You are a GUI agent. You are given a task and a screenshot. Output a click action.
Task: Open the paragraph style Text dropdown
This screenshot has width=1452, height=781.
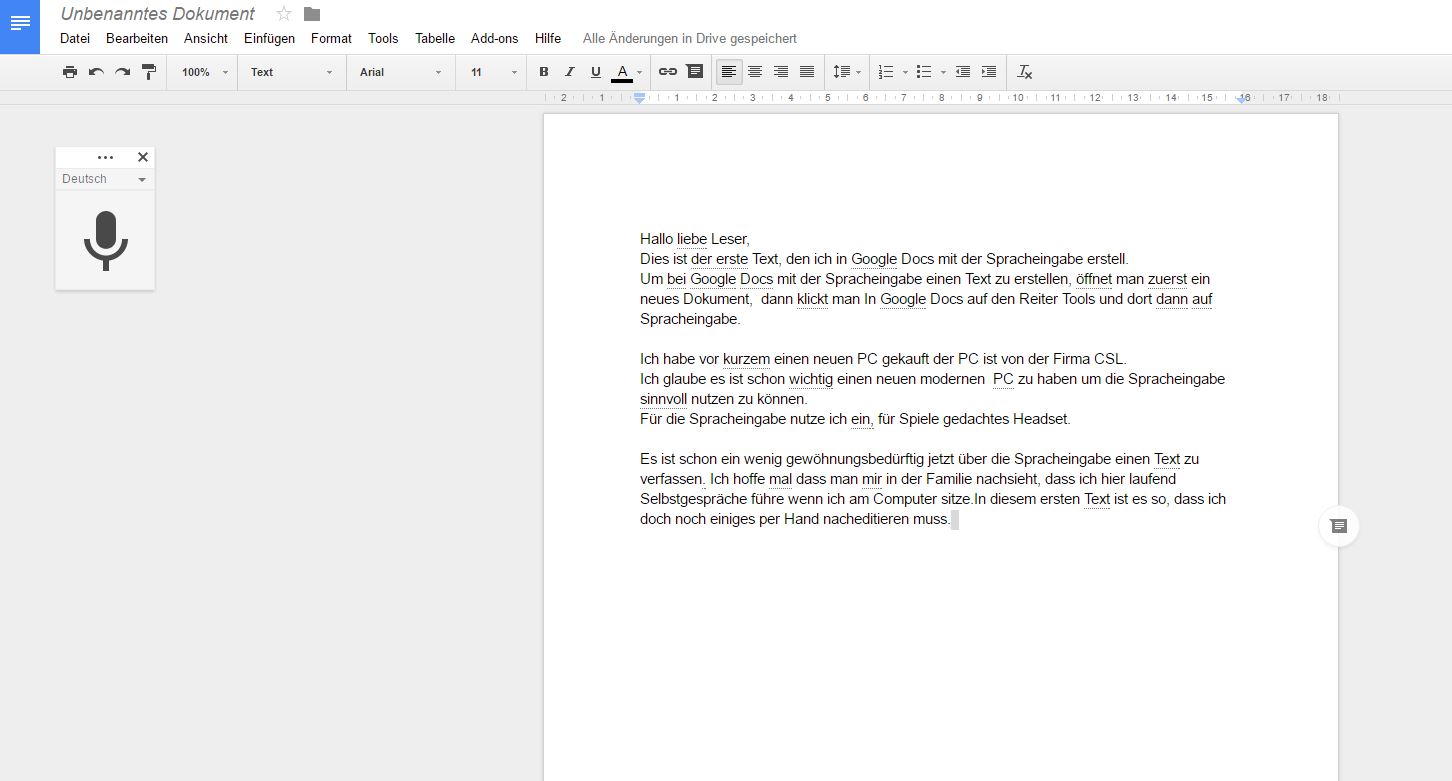tap(291, 72)
